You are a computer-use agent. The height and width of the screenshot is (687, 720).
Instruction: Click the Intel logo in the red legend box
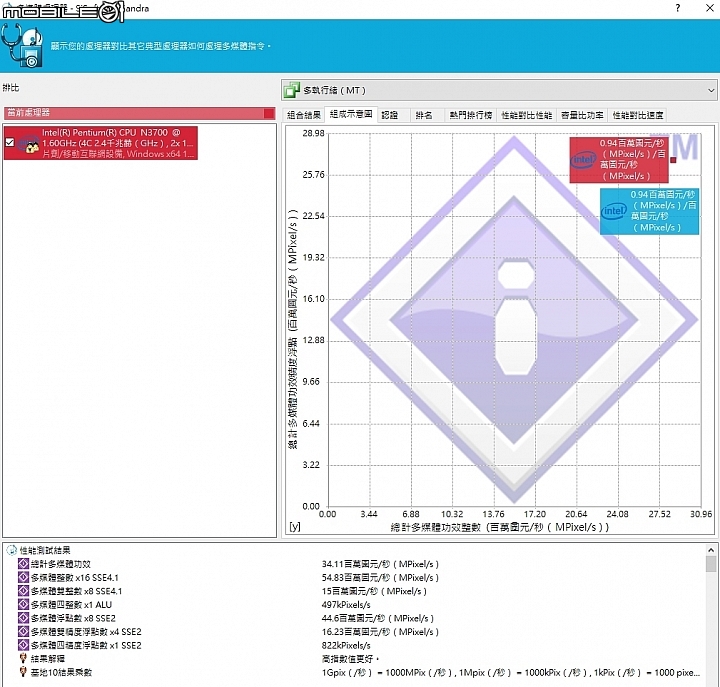[583, 160]
